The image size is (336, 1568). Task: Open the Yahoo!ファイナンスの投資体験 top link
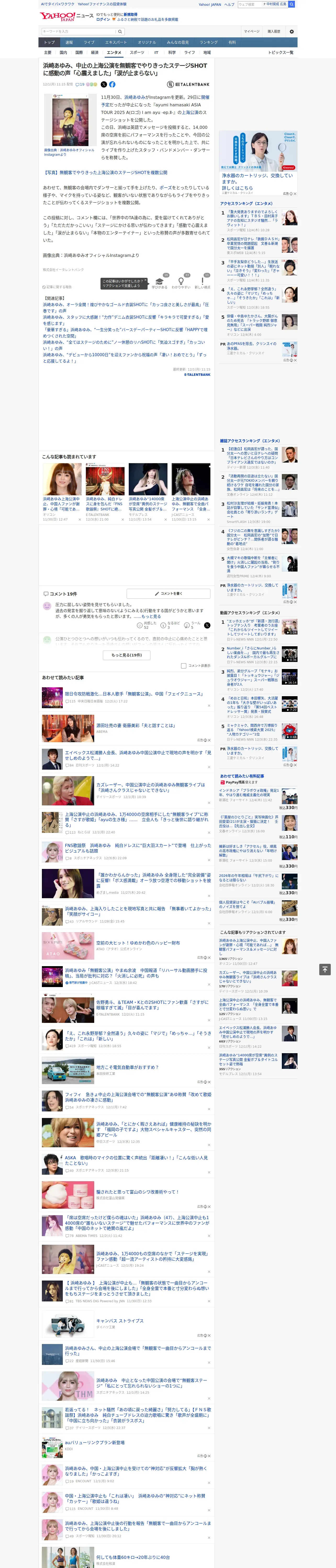102,4
